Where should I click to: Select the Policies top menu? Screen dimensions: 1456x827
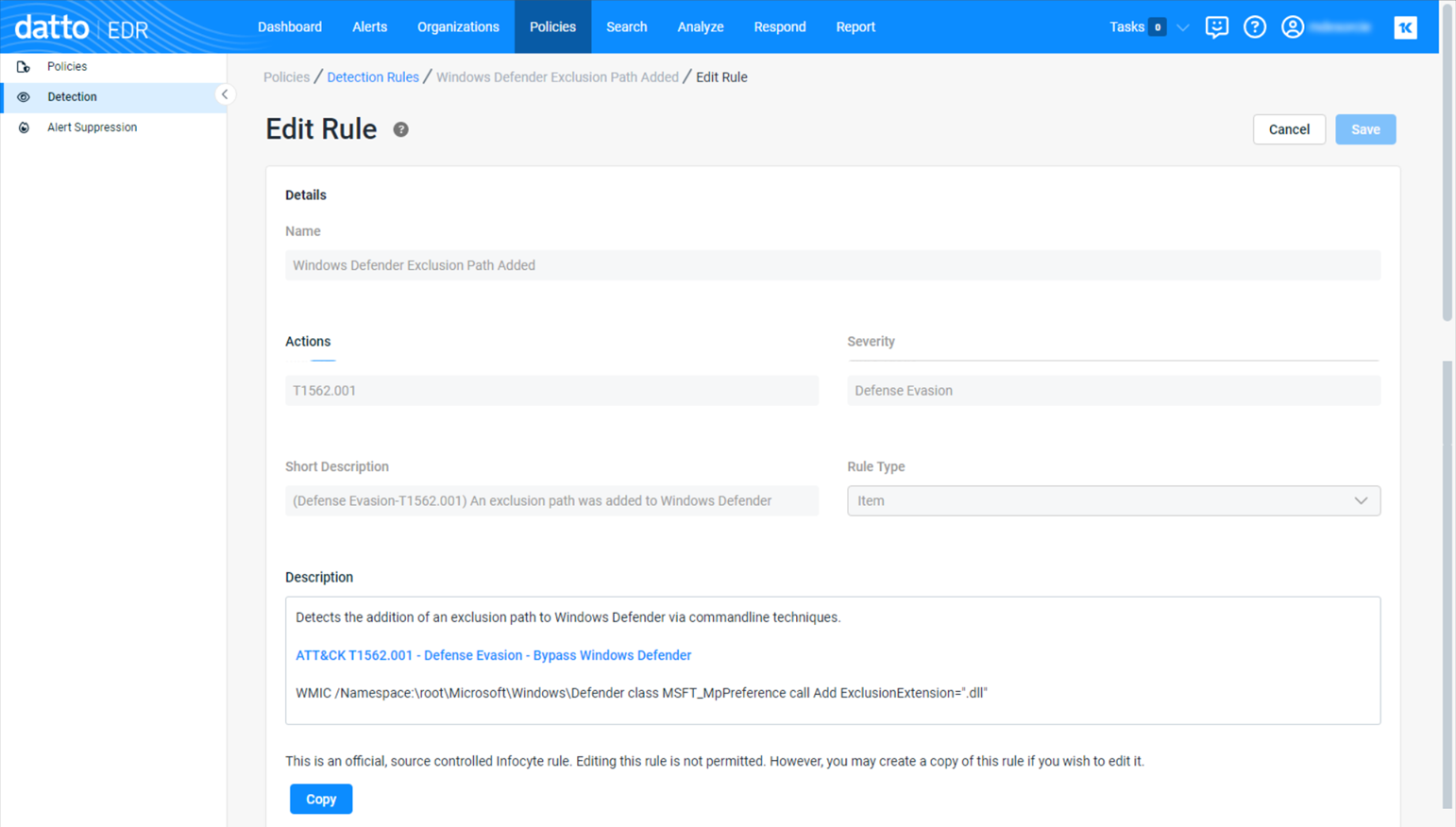(552, 26)
